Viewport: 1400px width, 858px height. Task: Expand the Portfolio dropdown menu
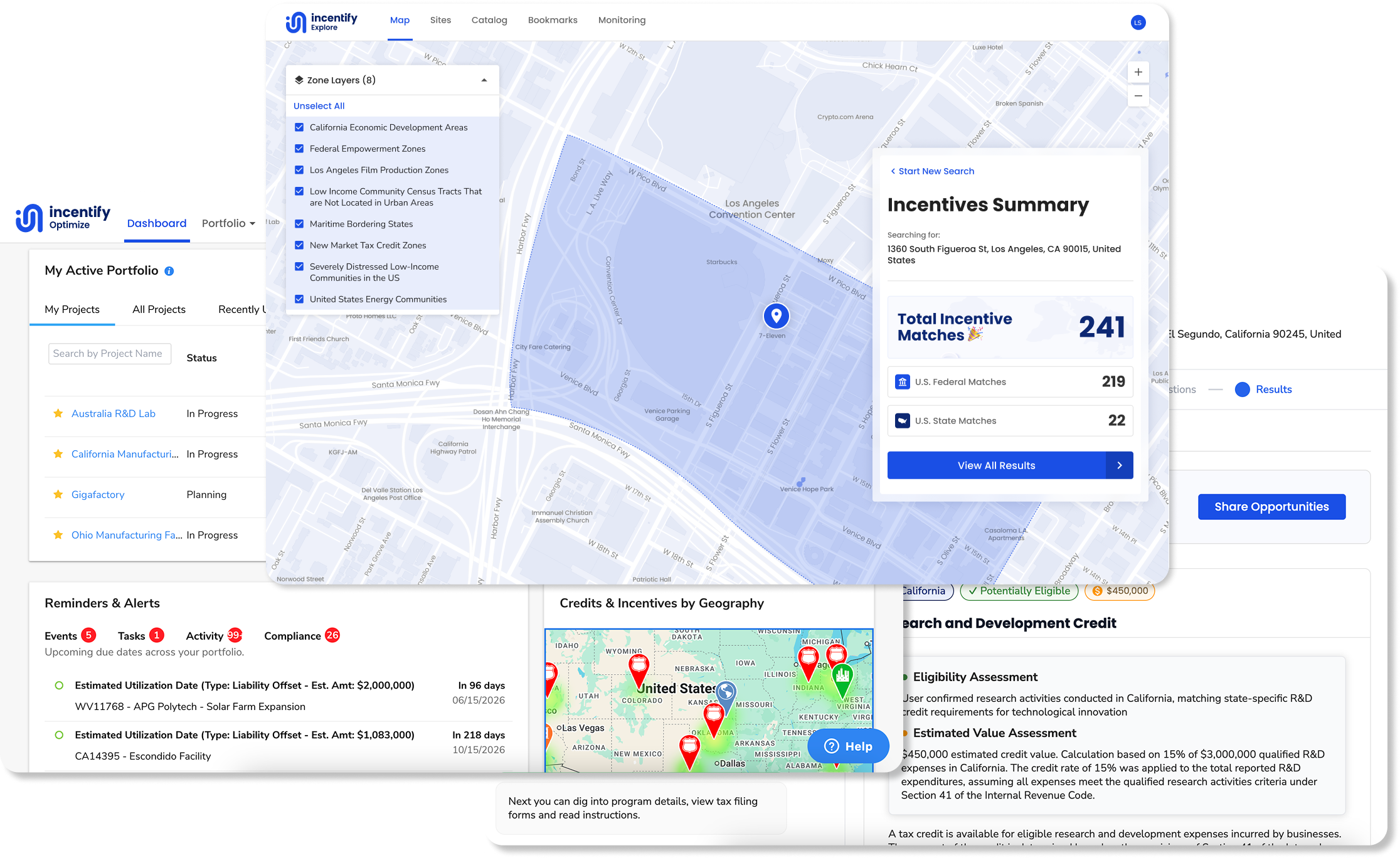[229, 223]
